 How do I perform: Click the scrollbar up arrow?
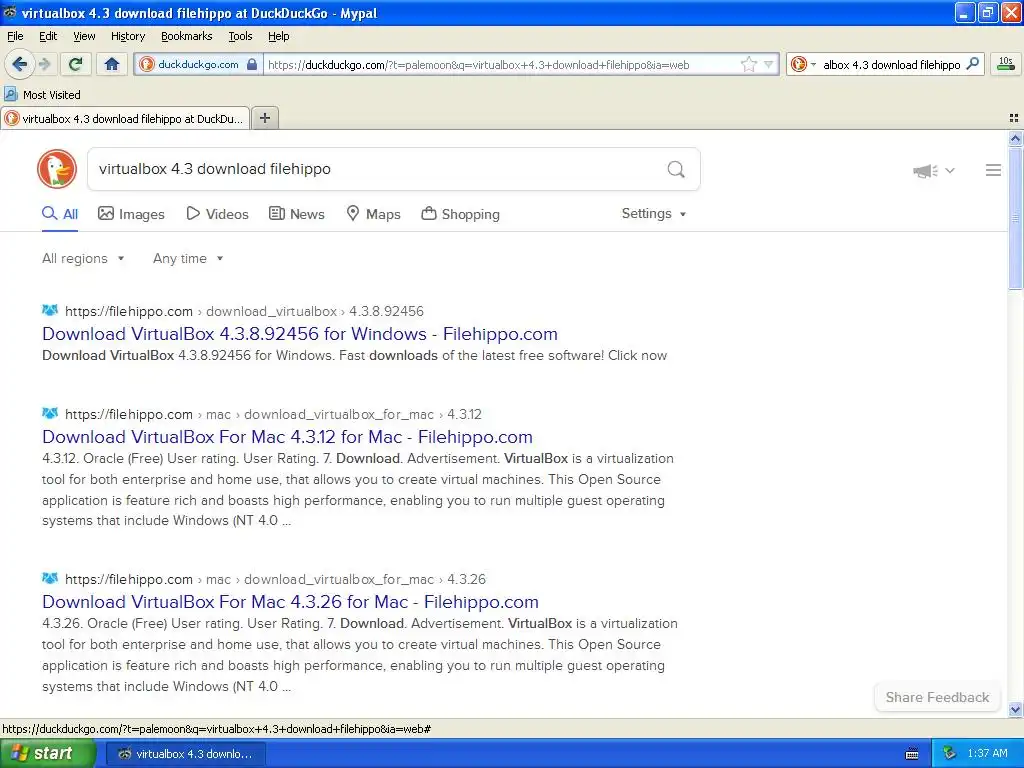1015,138
